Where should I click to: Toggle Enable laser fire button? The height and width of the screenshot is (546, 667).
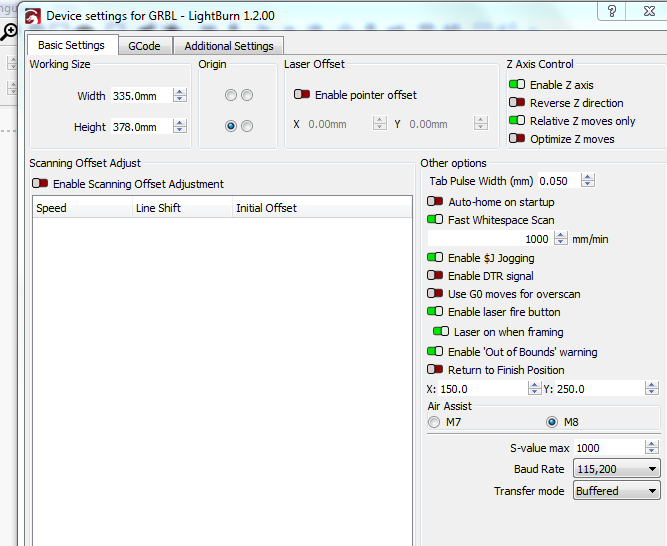[435, 311]
